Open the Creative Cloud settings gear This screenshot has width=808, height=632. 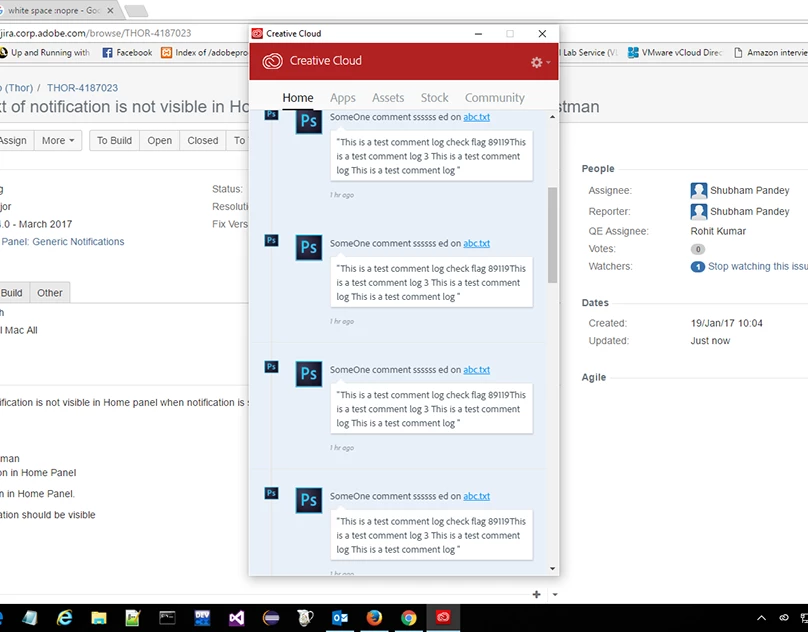pos(538,62)
